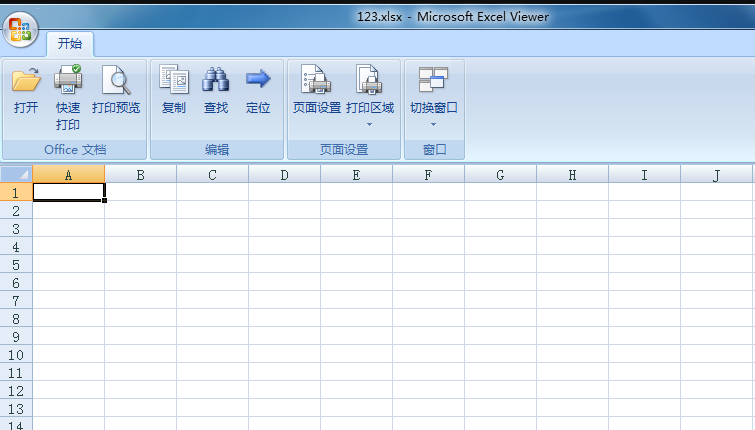Select row header 10
Screen dimensions: 755x430
pyautogui.click(x=15, y=354)
